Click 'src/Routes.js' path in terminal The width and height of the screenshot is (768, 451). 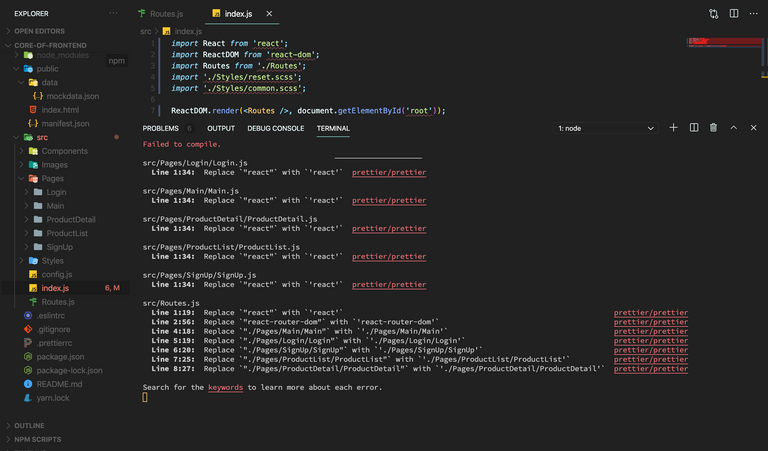[171, 303]
